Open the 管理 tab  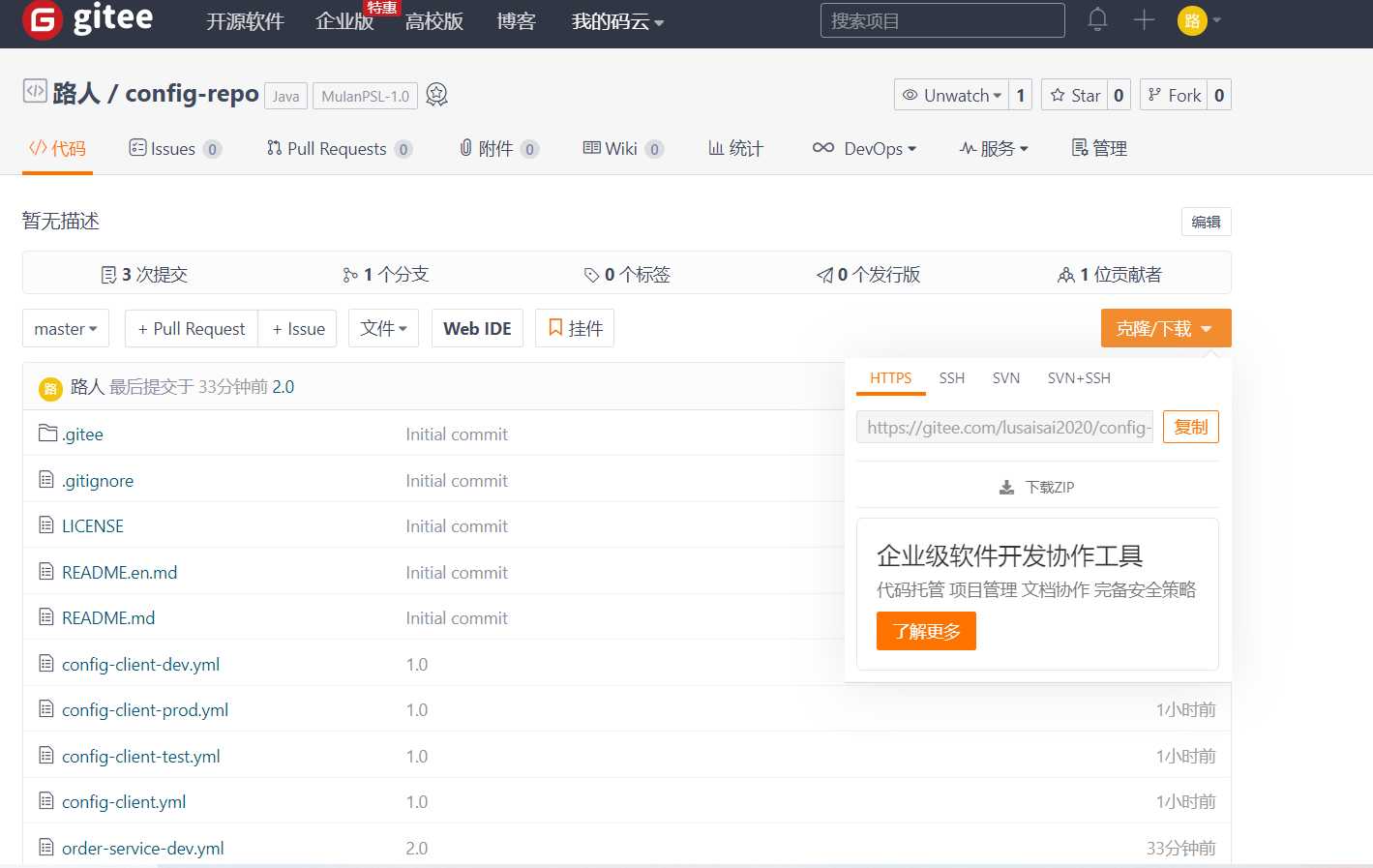[x=1099, y=148]
